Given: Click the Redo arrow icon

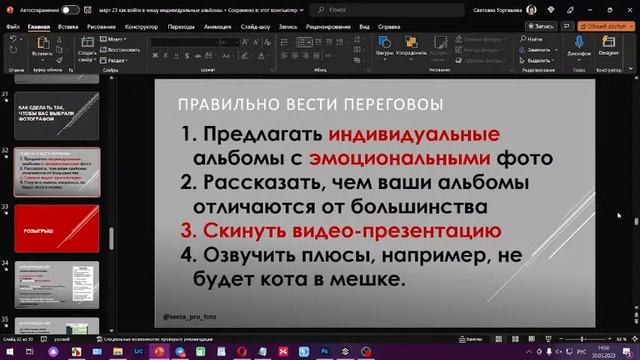Looking at the screenshot, I should (x=13, y=50).
